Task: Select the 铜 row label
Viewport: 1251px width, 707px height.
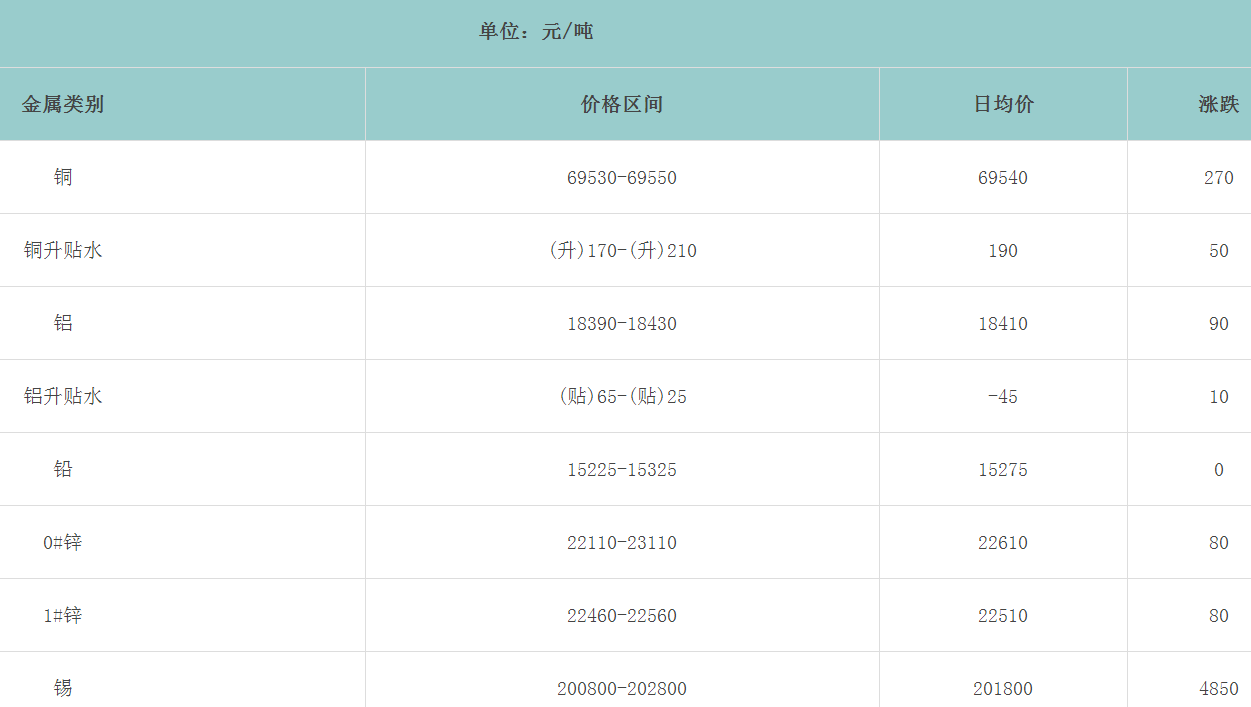Action: coord(63,177)
